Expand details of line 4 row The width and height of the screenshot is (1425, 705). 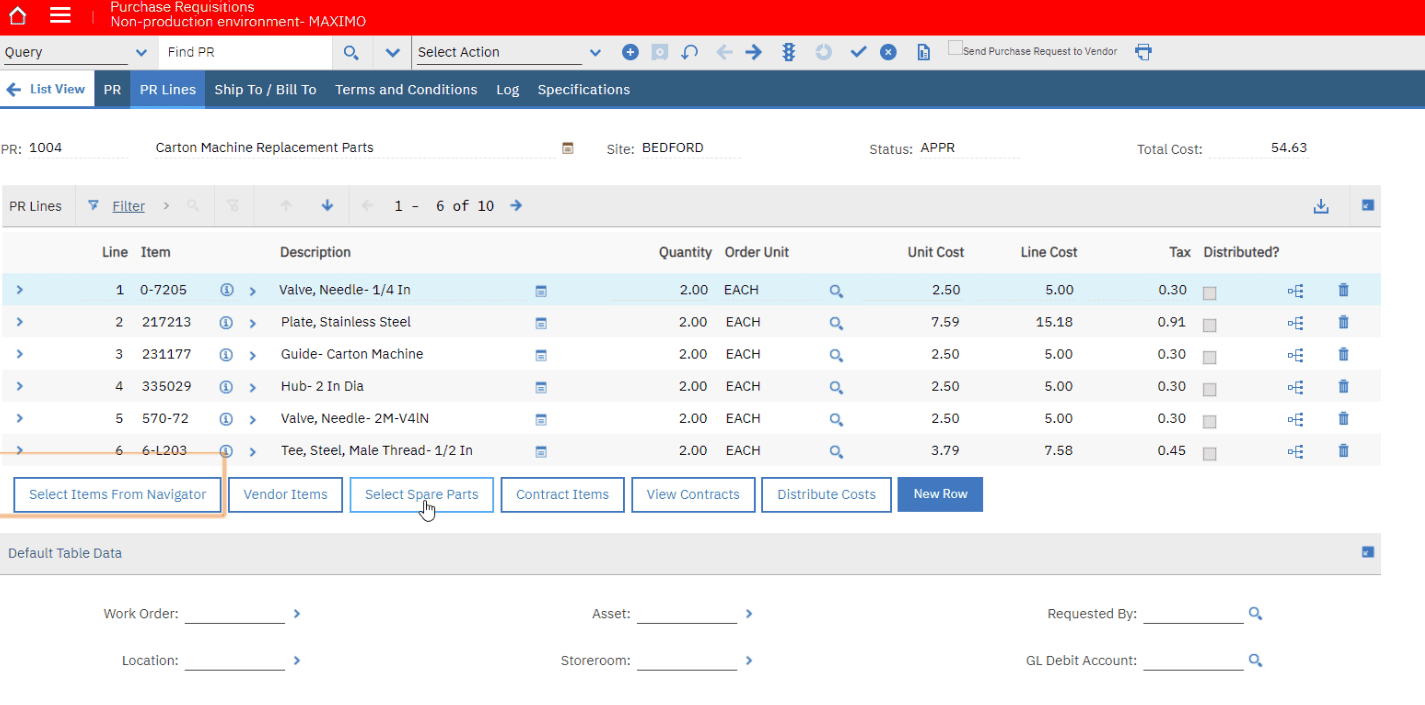tap(20, 386)
